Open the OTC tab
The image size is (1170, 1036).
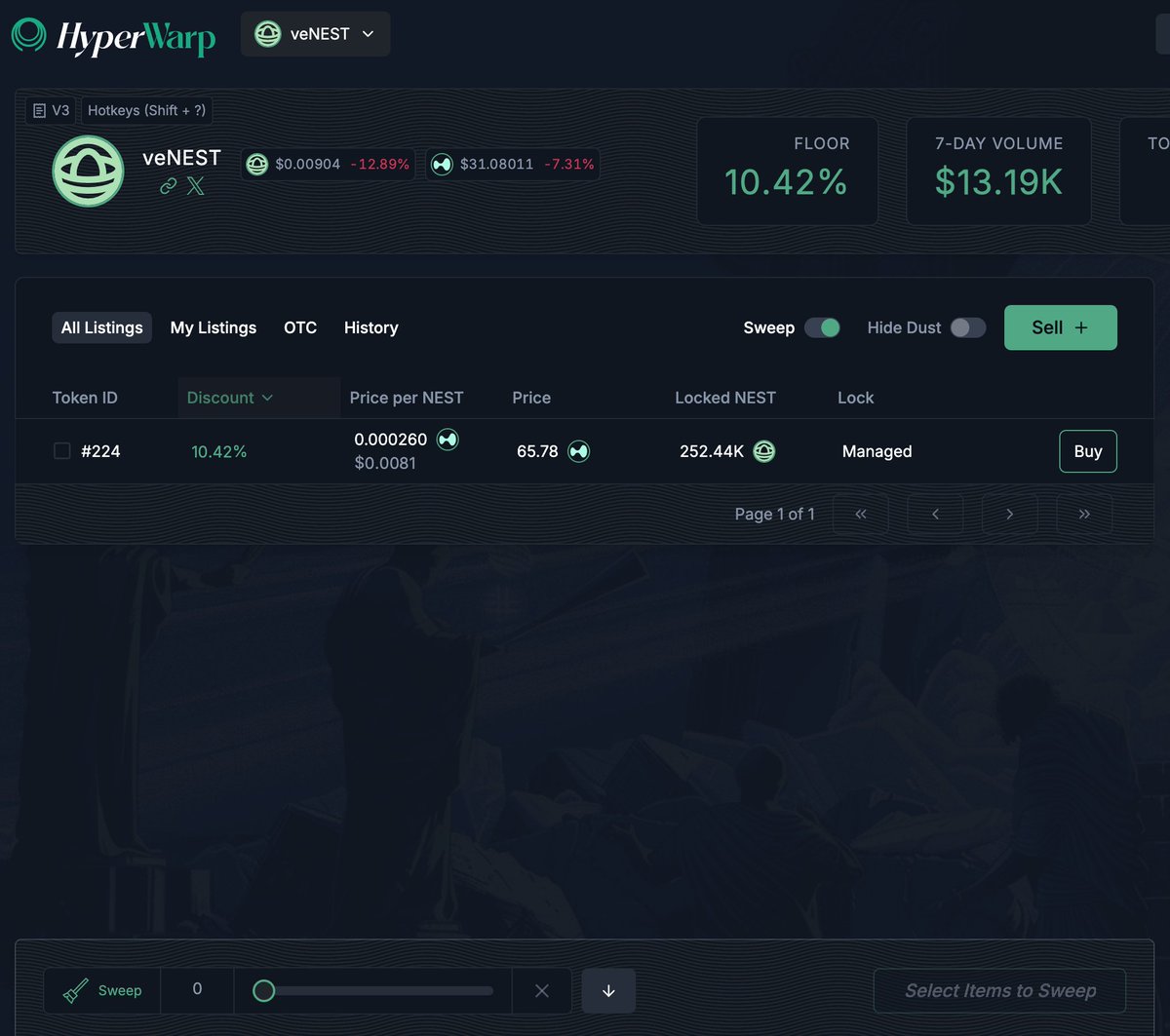(x=300, y=327)
